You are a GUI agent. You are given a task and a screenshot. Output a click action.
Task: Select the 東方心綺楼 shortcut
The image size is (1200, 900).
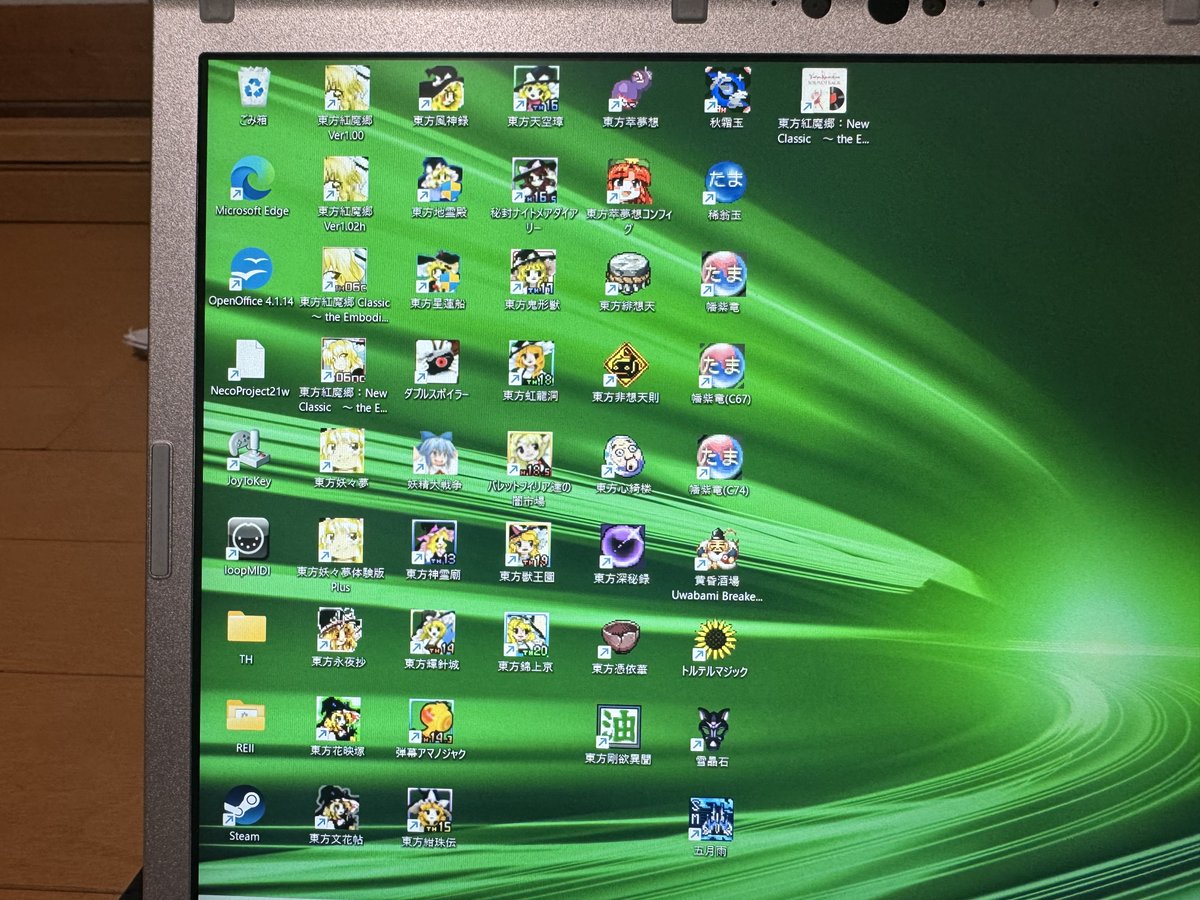624,456
